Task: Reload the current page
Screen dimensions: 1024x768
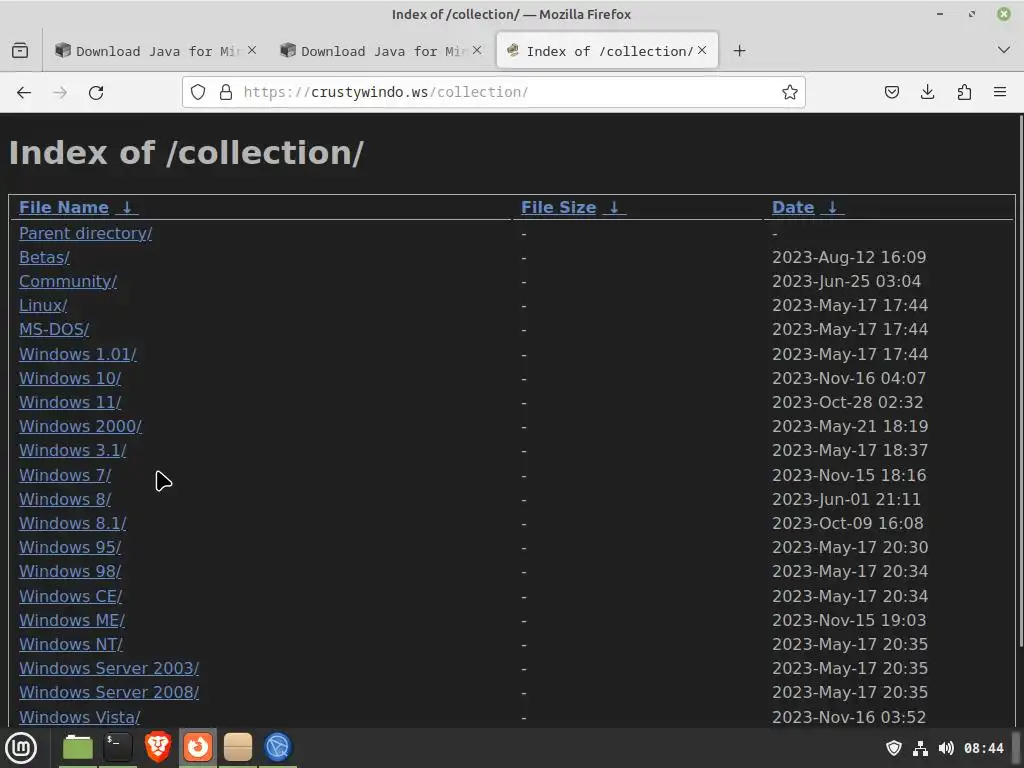Action: coord(96,92)
